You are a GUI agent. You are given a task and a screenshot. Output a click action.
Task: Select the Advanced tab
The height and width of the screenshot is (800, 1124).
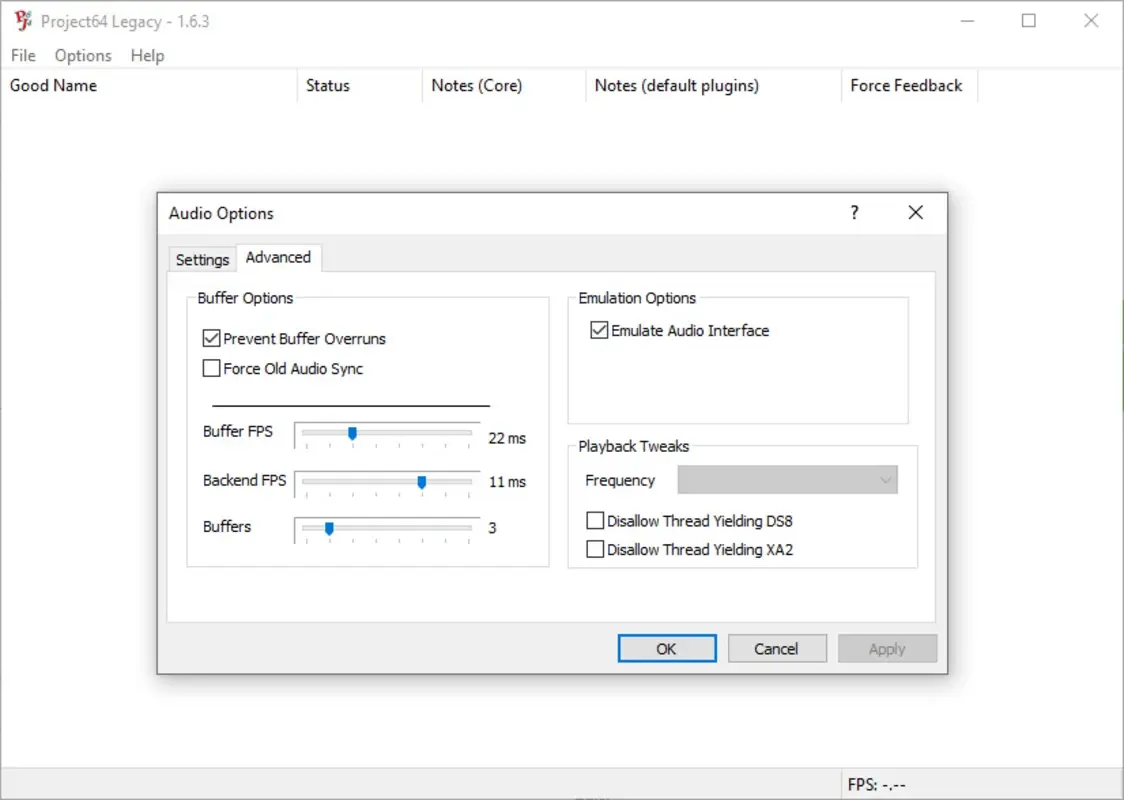278,257
